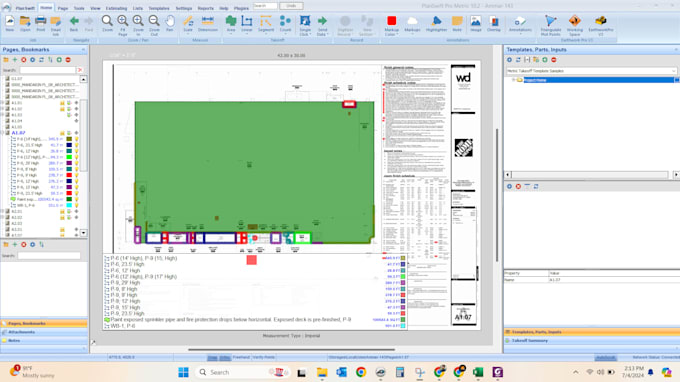Click color swatch for WB-1, P-6

pyautogui.click(x=69, y=205)
